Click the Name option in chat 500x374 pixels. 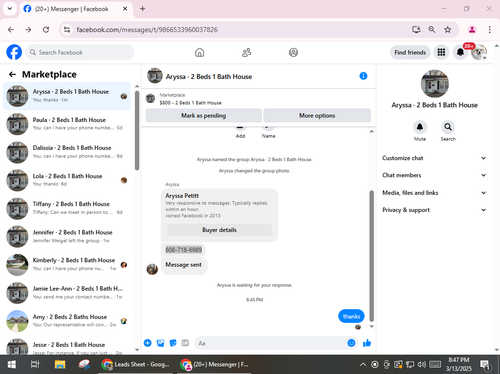[268, 132]
